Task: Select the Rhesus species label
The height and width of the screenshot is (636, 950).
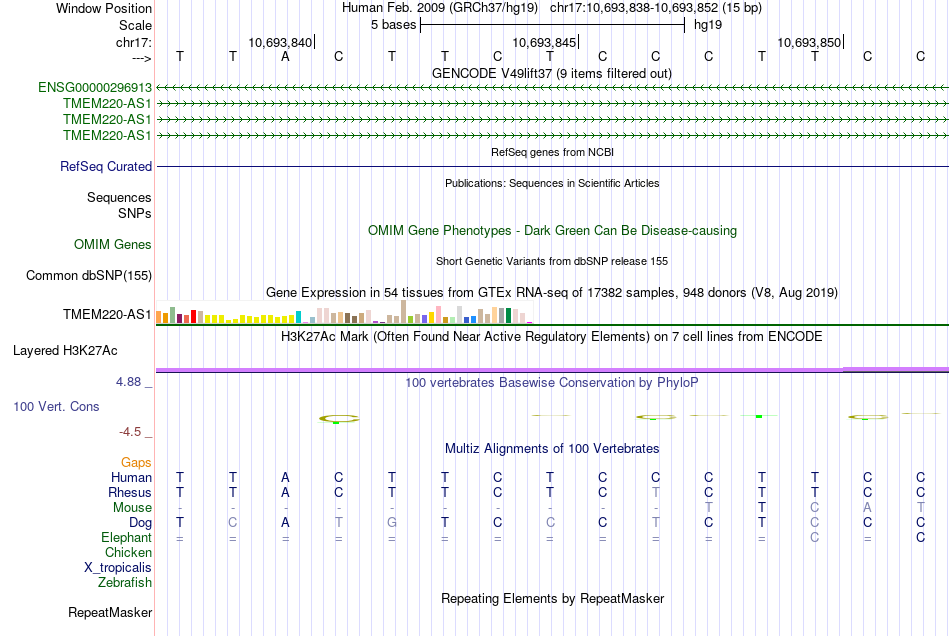Action: (130, 492)
